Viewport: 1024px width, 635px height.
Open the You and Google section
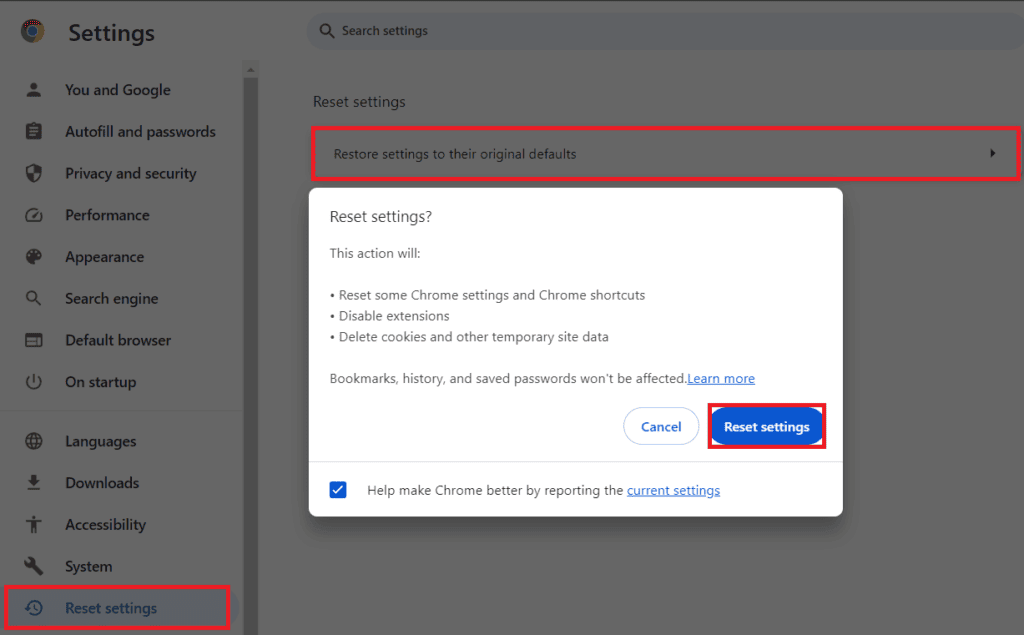click(118, 90)
